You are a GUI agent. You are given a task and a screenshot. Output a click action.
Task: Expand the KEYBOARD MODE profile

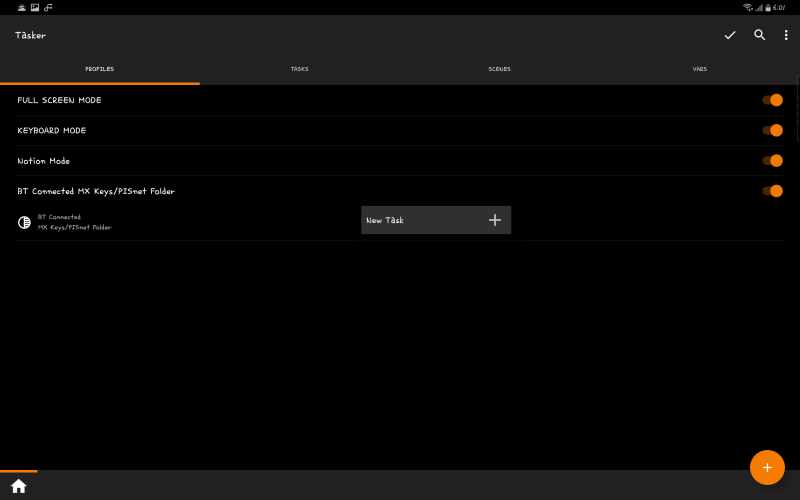pyautogui.click(x=52, y=131)
